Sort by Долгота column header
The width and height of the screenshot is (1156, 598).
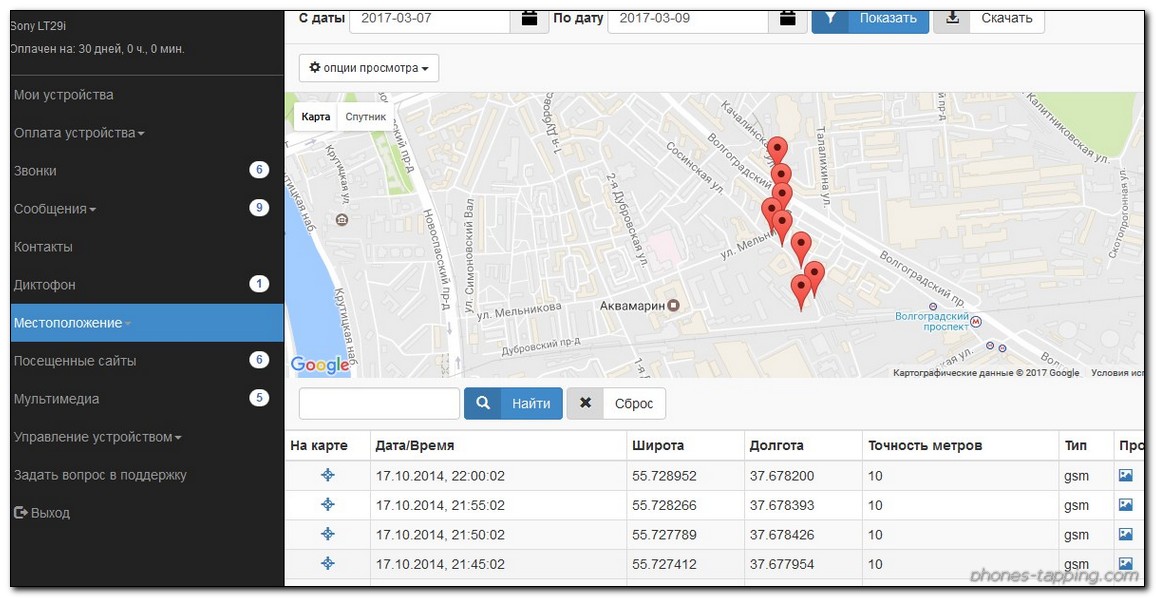[776, 445]
